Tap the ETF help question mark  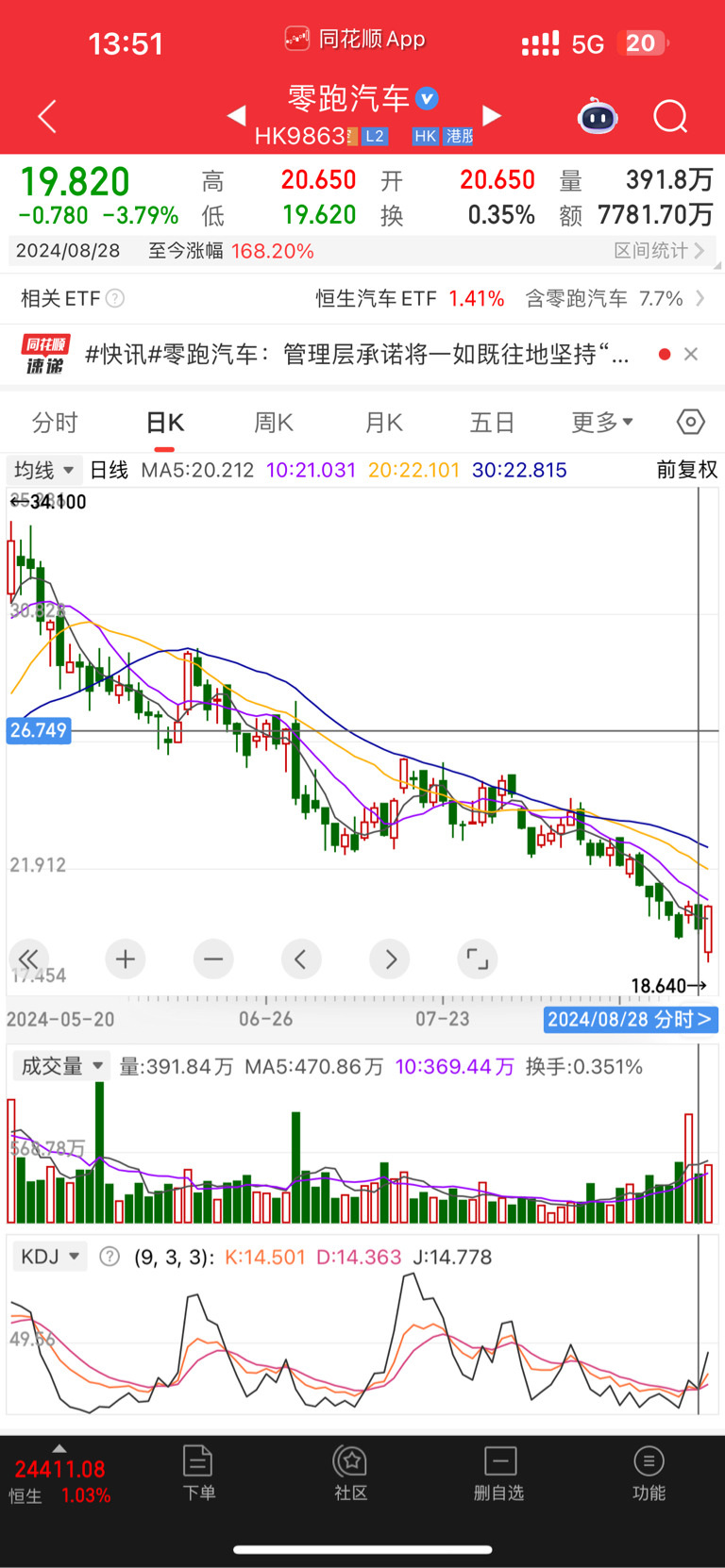pos(115,298)
